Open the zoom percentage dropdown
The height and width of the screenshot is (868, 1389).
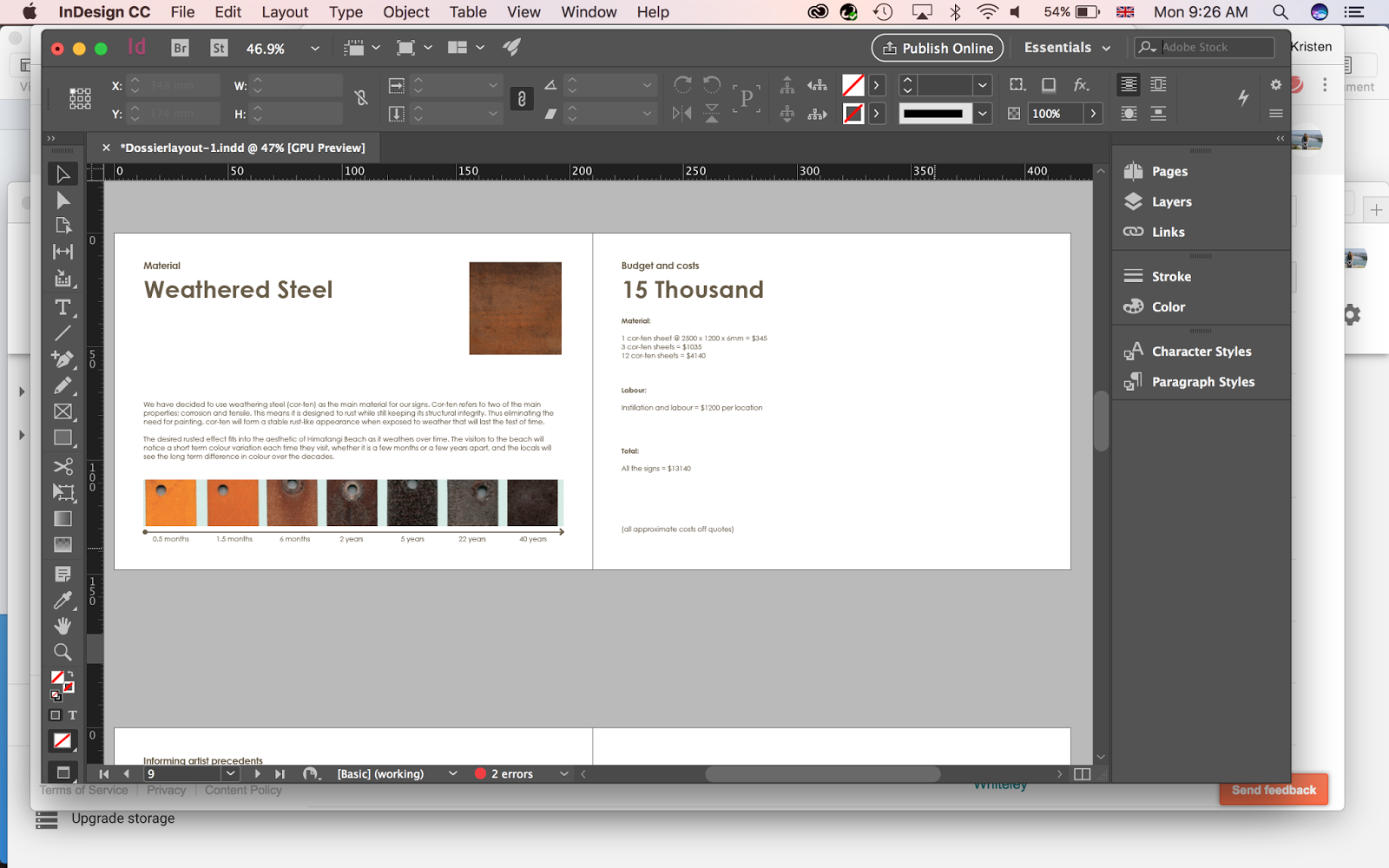pyautogui.click(x=314, y=48)
